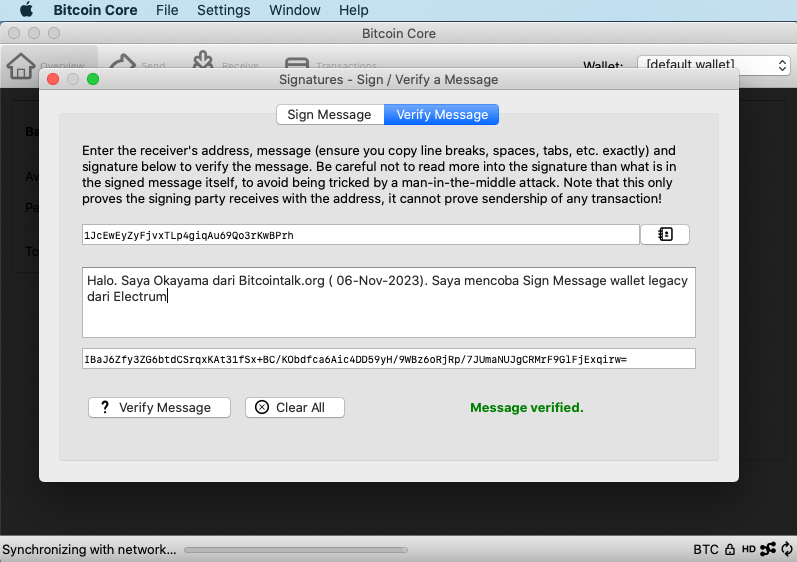
Task: Open the Settings menu
Action: pos(224,10)
